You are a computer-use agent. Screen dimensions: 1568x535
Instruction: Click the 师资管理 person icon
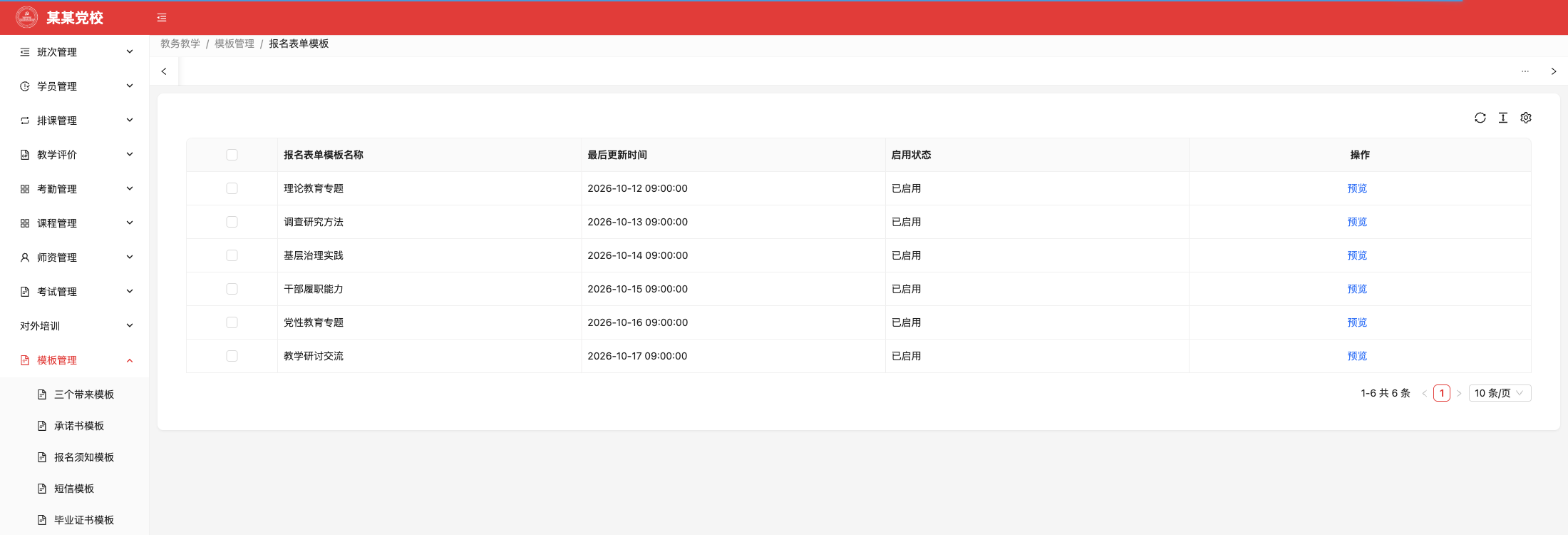tap(25, 258)
